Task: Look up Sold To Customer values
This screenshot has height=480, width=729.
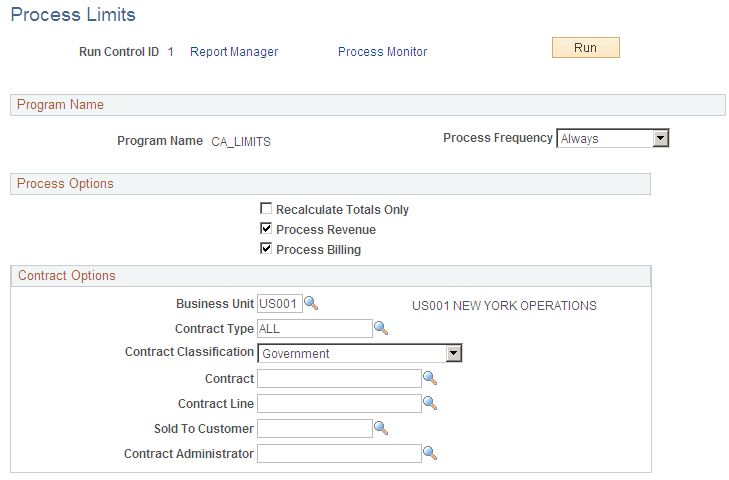Action: tap(380, 428)
